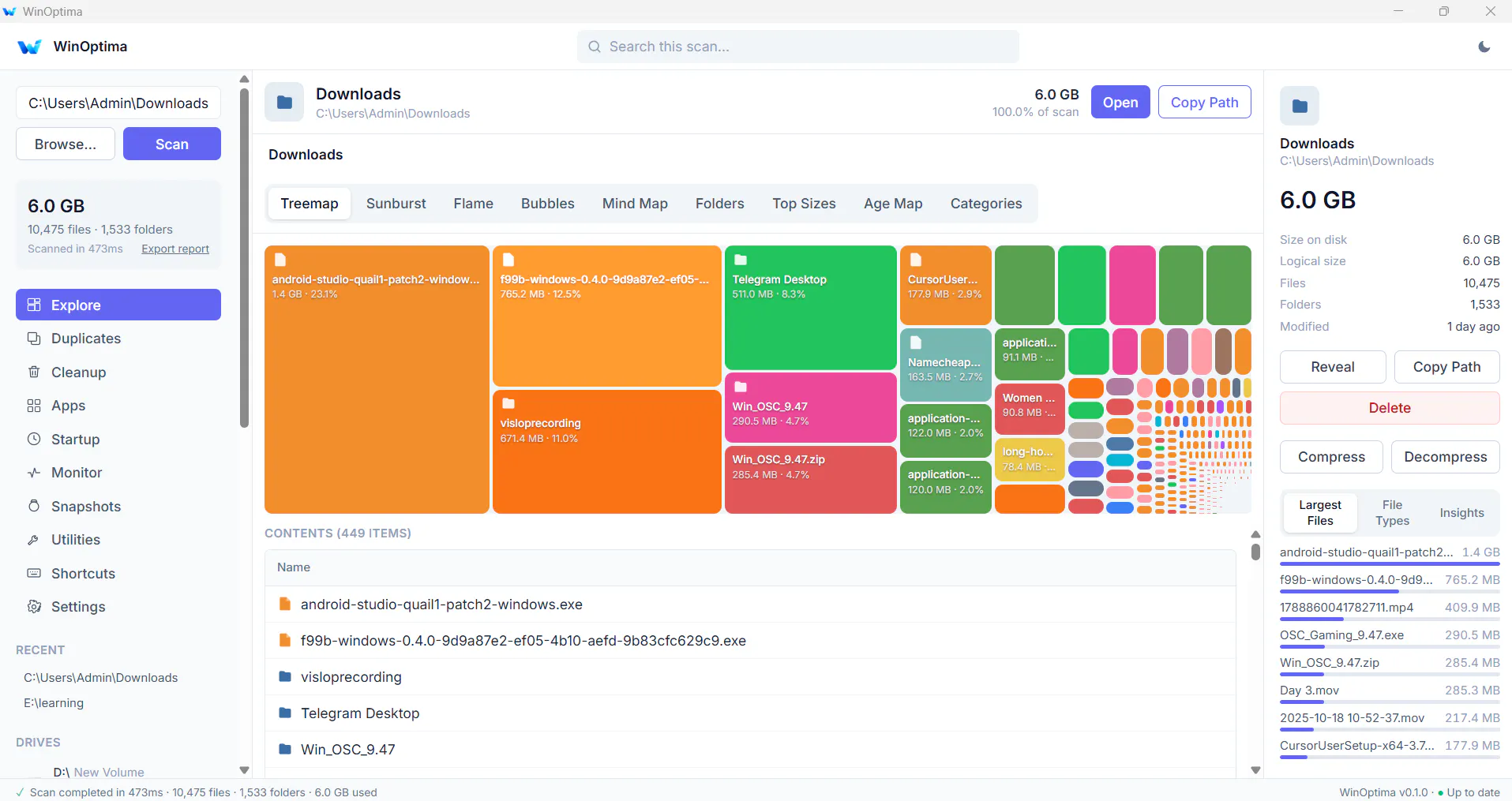Open the Downloads folder with Open button

point(1120,103)
